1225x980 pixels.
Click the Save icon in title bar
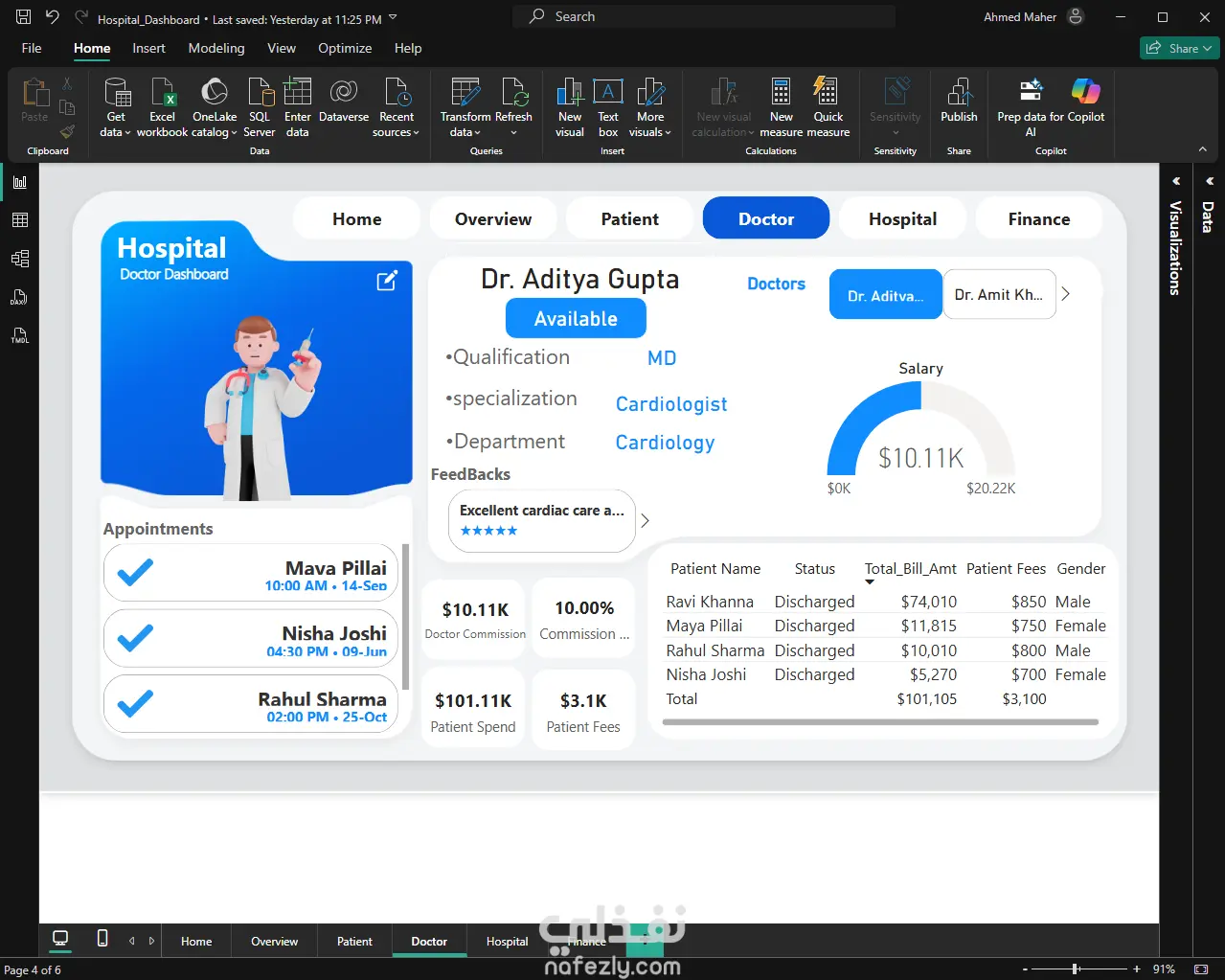[x=24, y=17]
